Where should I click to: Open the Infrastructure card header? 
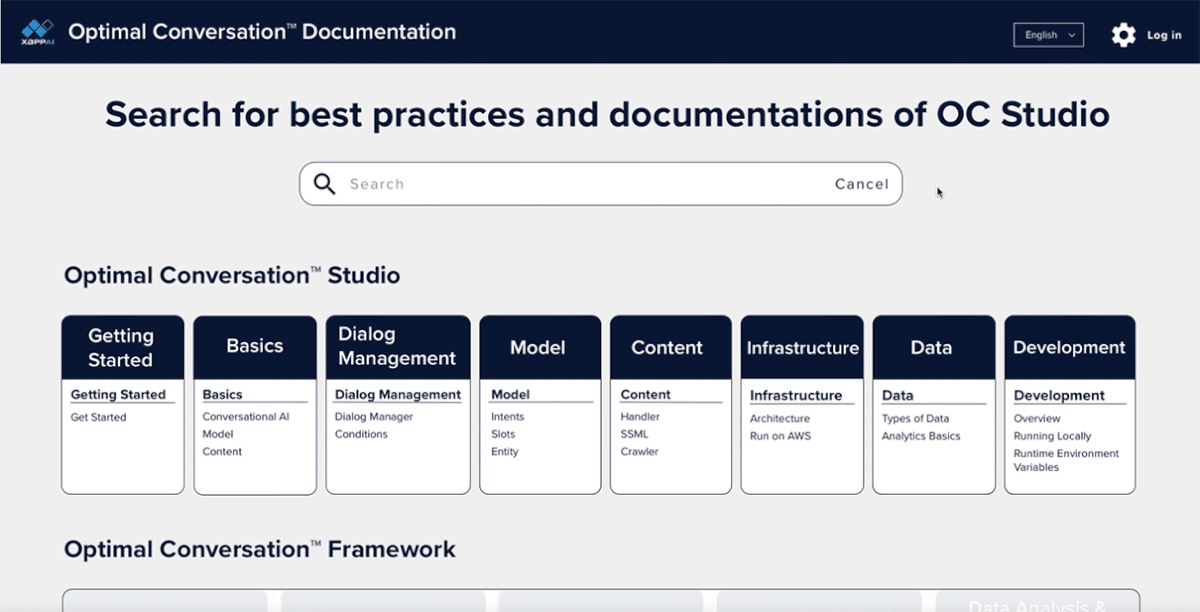pos(802,347)
